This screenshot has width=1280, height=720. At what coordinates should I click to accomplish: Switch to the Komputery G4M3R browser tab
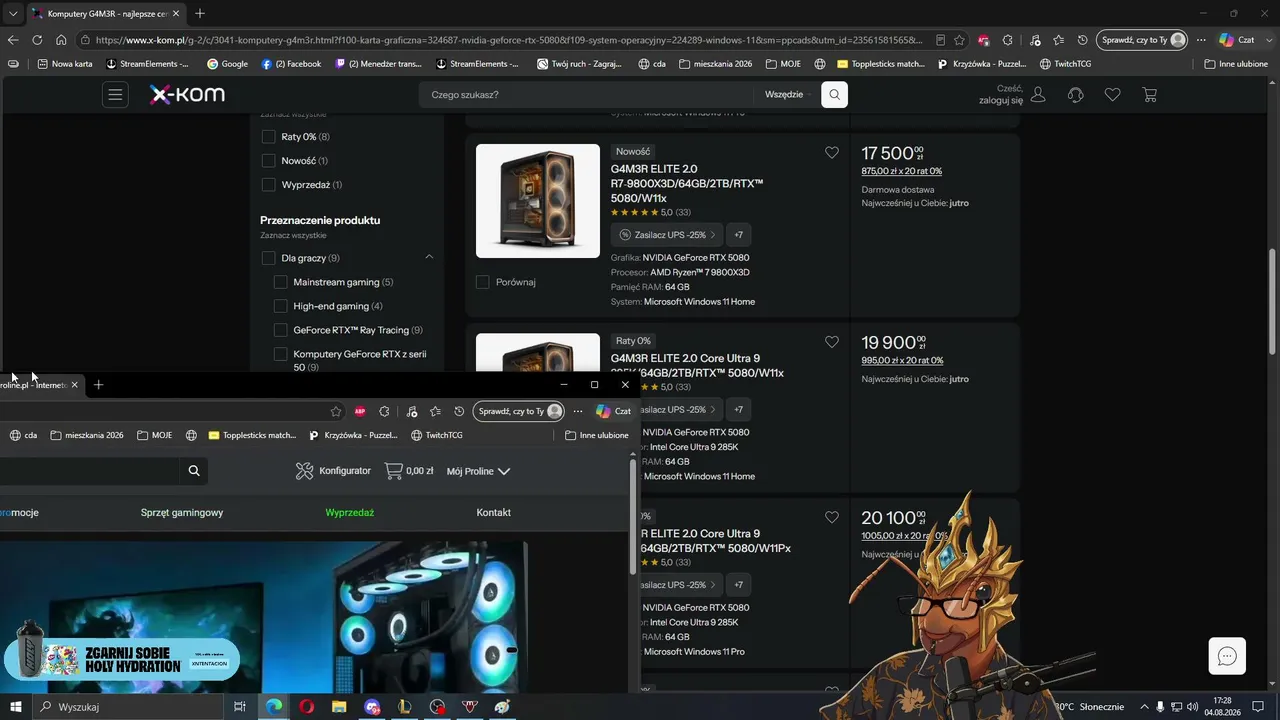(x=106, y=14)
